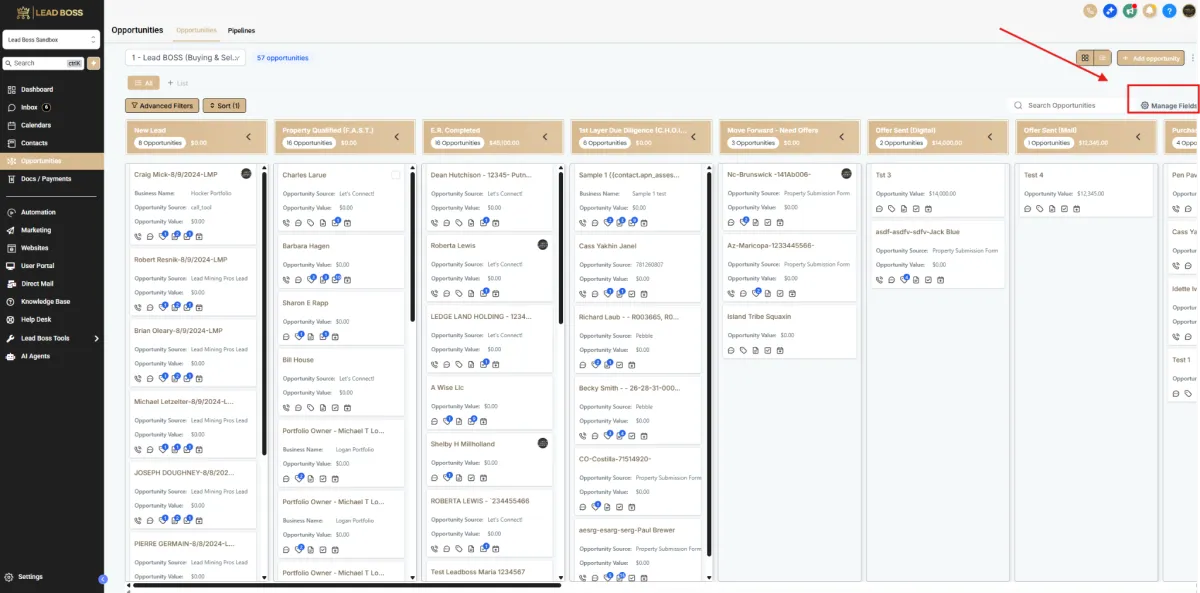This screenshot has width=1200, height=593.
Task: Click tag icon on Charles Larue card
Action: coord(310,222)
